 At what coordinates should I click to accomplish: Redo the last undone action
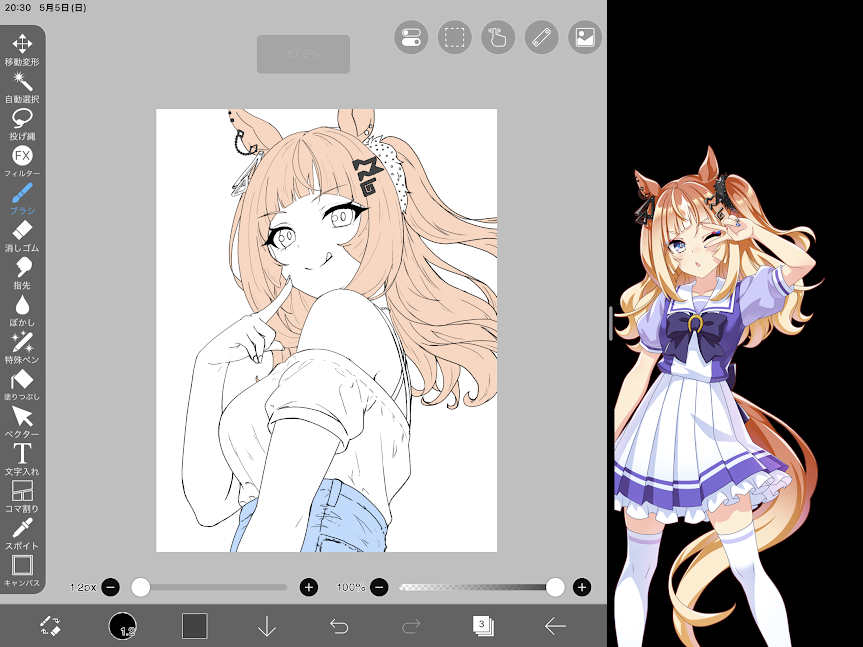[x=411, y=626]
